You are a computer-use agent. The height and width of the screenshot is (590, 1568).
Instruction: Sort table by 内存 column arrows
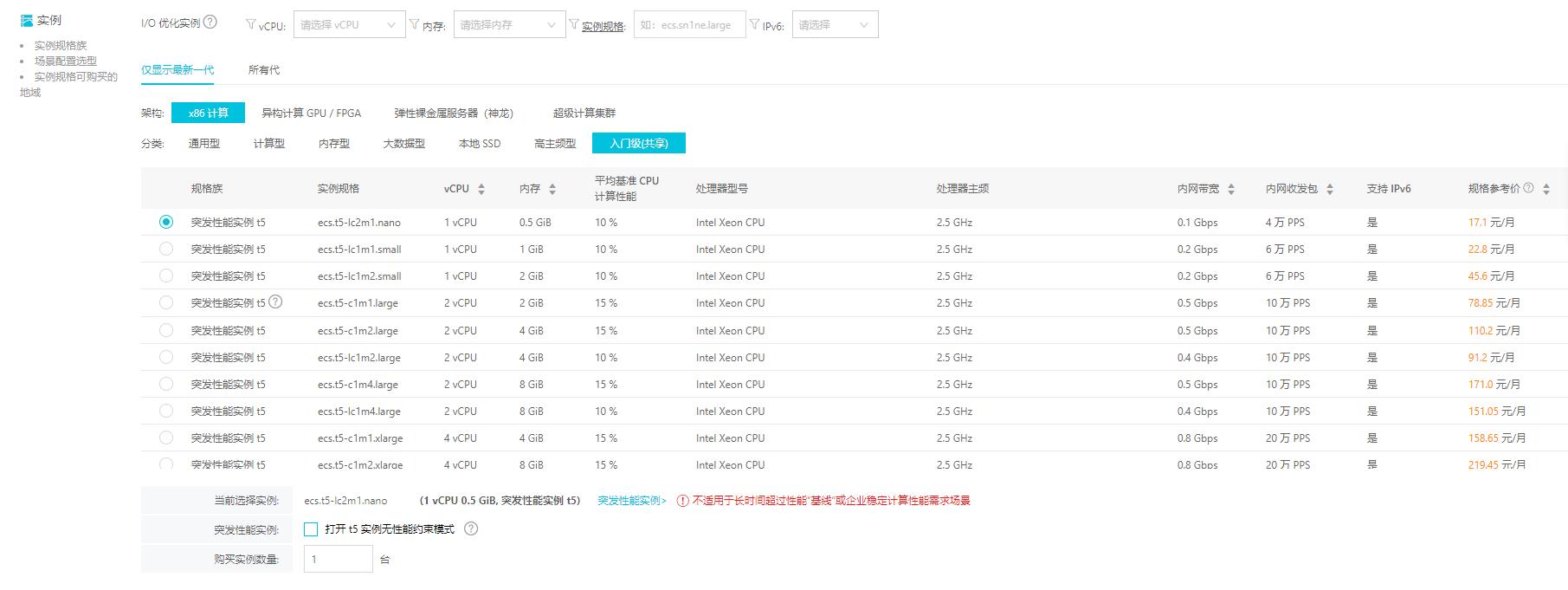coord(552,189)
